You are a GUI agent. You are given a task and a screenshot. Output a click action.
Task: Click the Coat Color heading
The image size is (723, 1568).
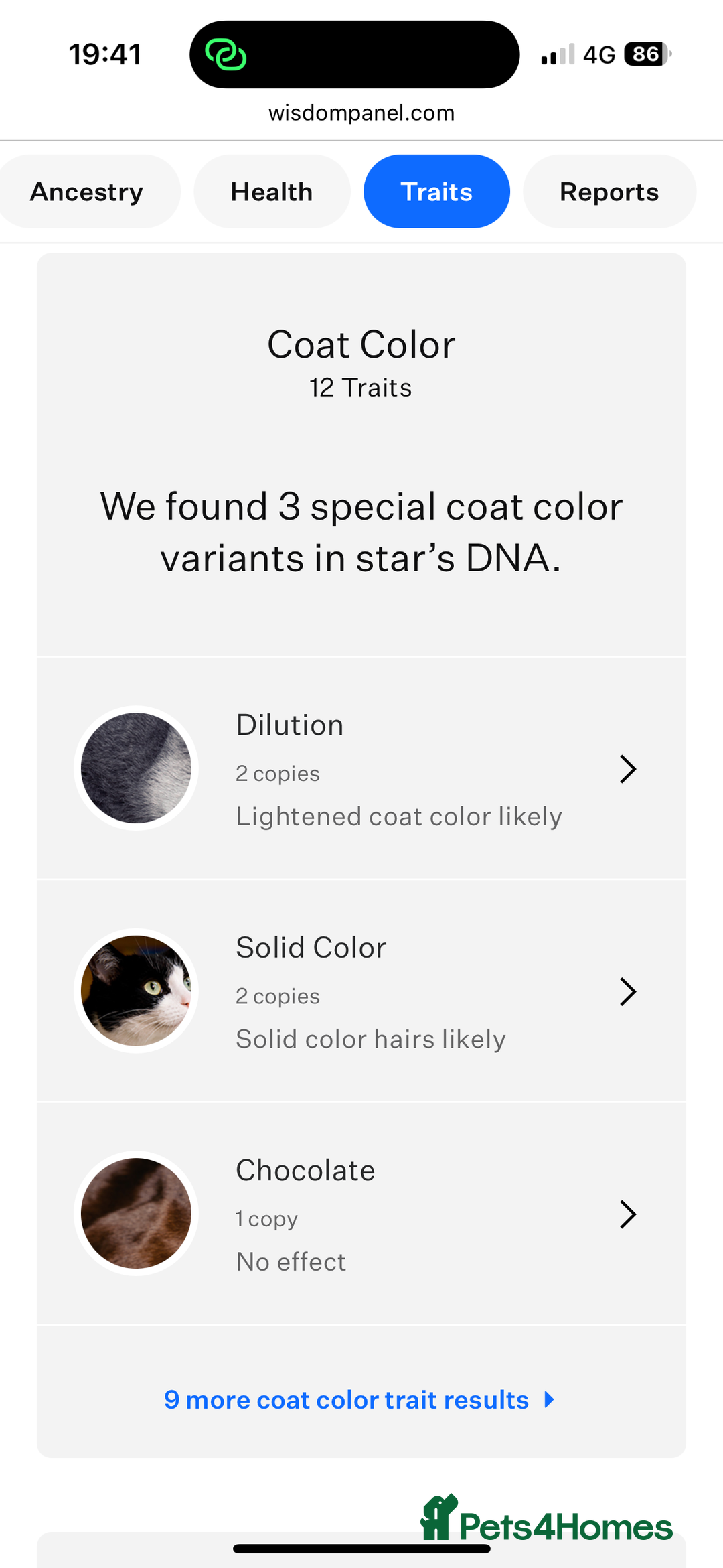tap(361, 344)
